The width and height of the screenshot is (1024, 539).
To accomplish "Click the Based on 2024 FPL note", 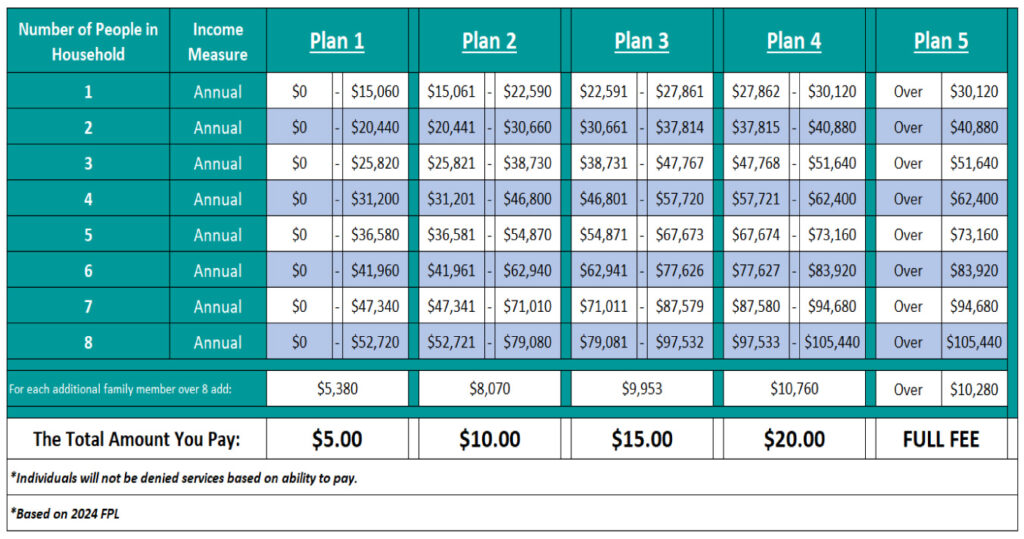I will (65, 514).
